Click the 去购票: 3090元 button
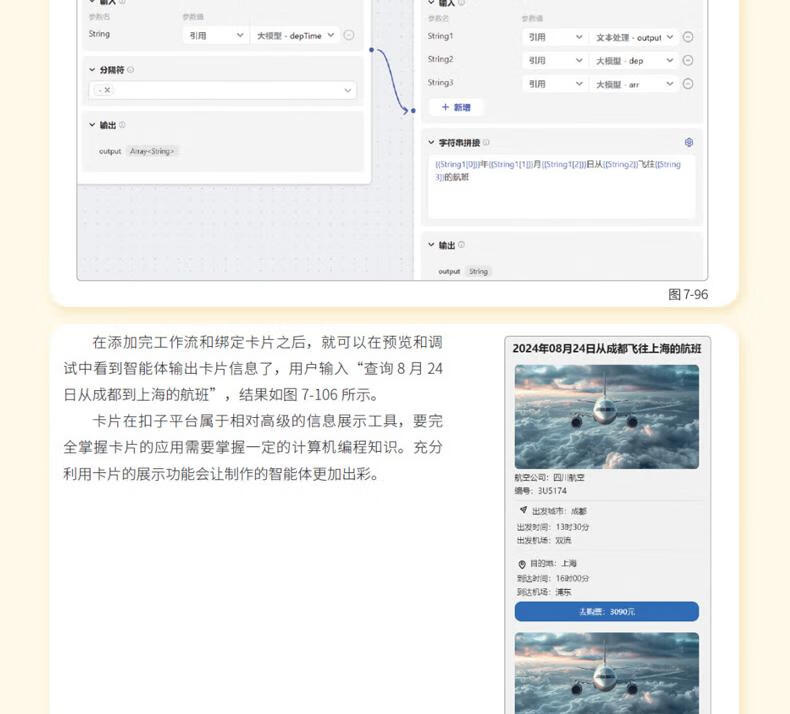Viewport: 790px width, 714px height. 607,612
